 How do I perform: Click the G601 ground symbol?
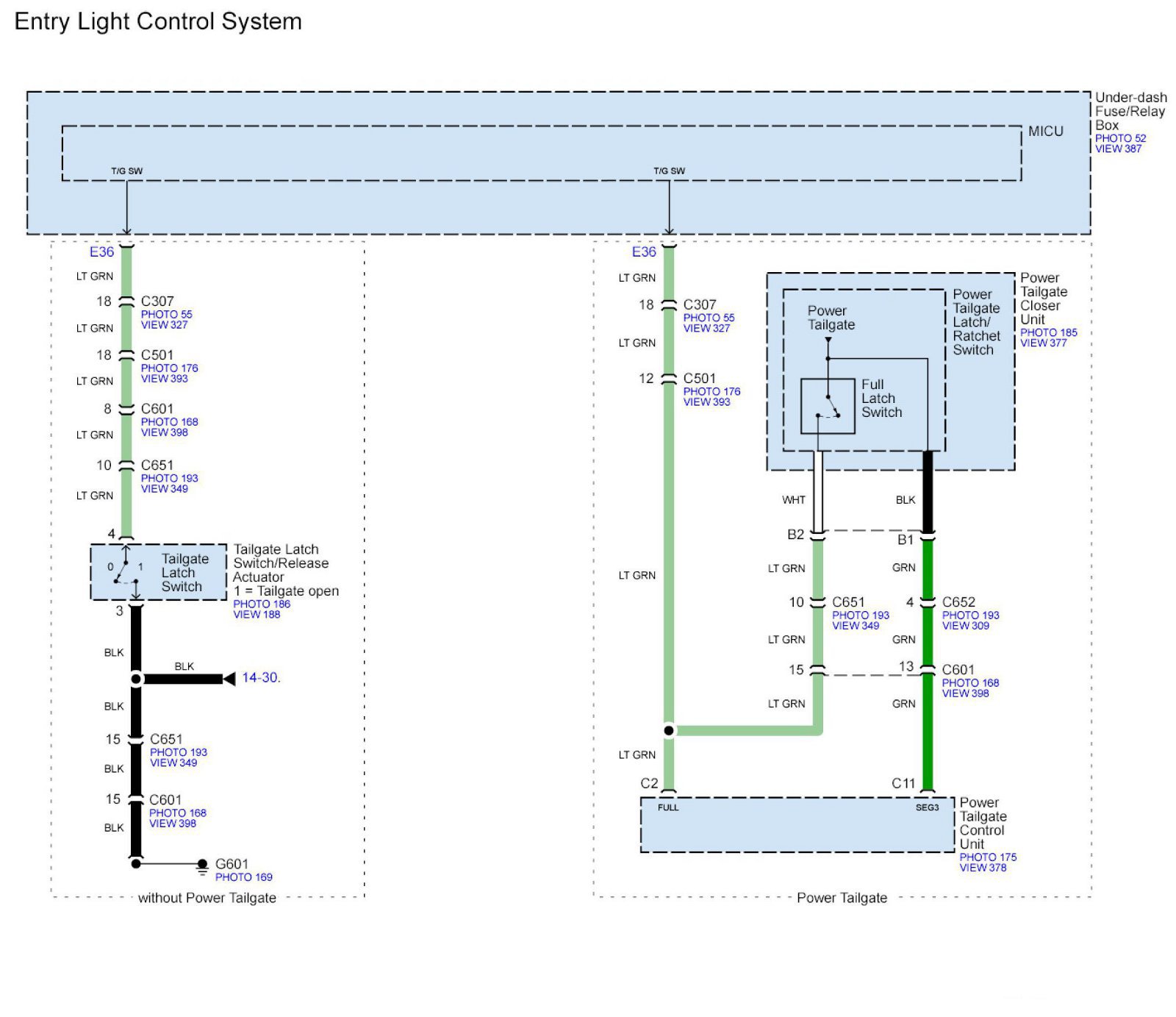pyautogui.click(x=202, y=866)
